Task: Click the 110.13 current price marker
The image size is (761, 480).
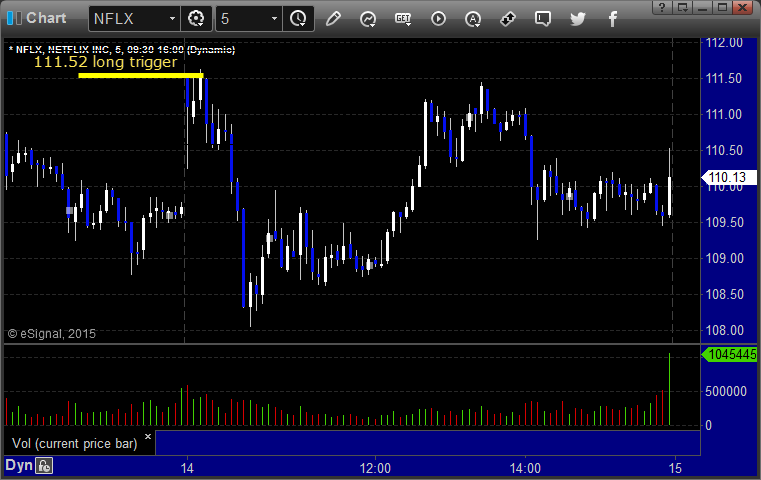Action: tap(729, 178)
